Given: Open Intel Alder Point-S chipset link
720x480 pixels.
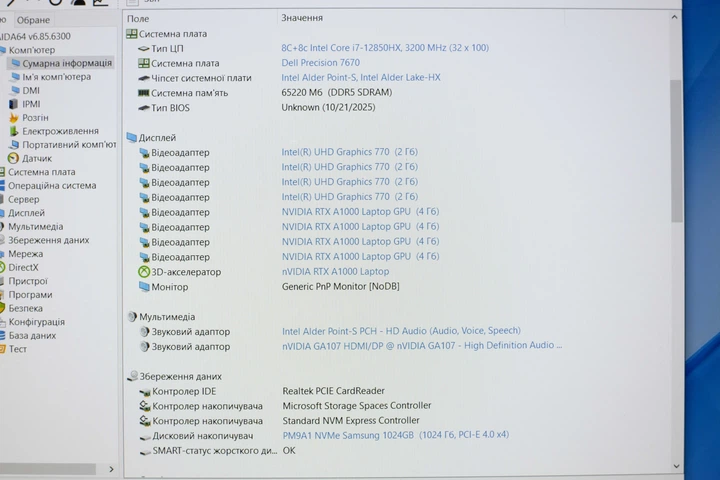Looking at the screenshot, I should click(x=360, y=77).
